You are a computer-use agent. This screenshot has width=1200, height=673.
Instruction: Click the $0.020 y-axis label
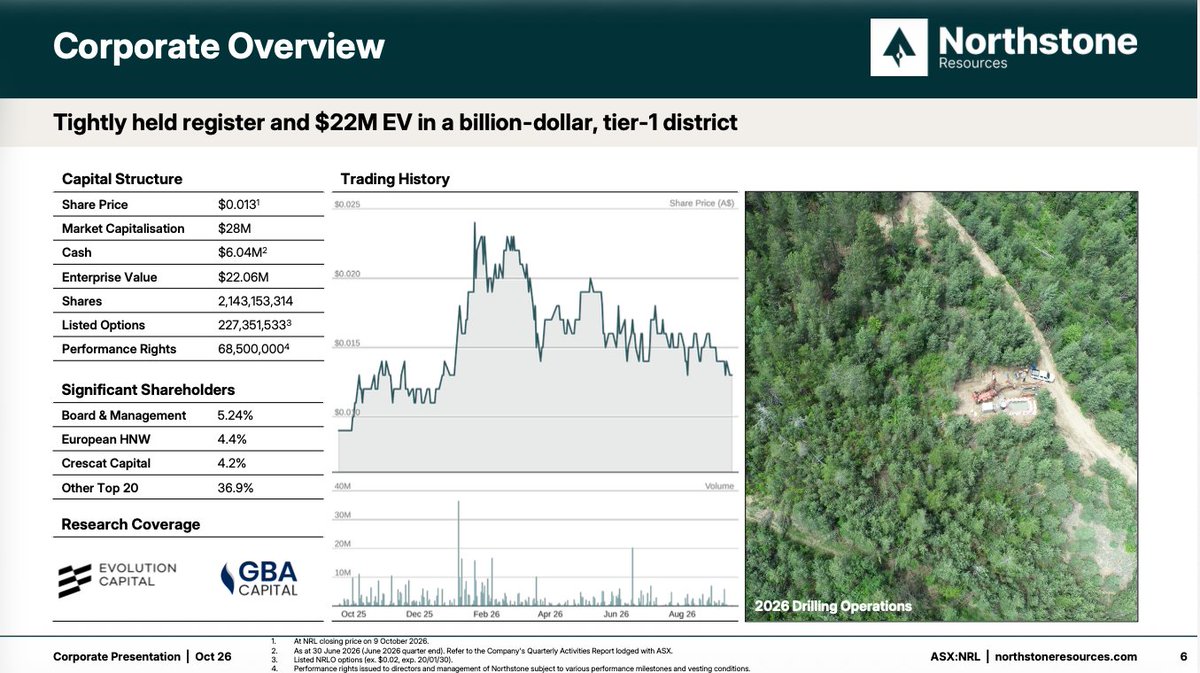(x=346, y=273)
